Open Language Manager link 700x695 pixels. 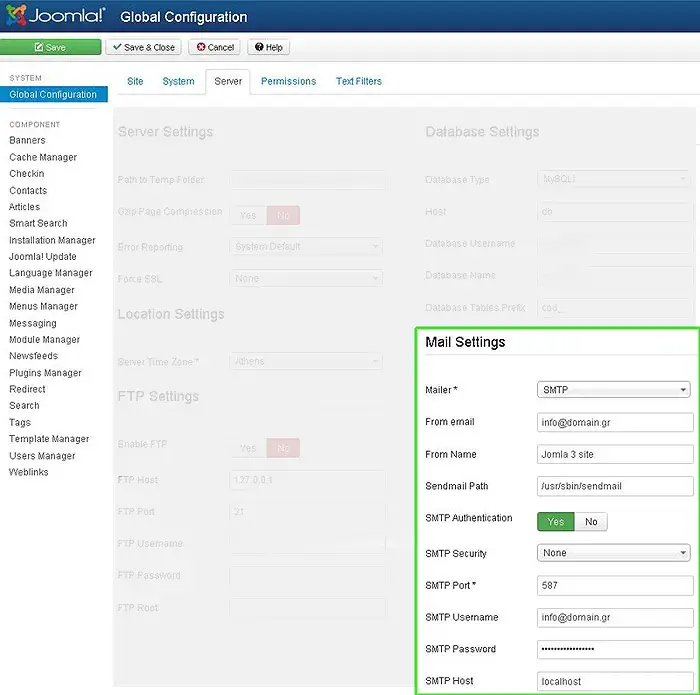click(x=51, y=273)
